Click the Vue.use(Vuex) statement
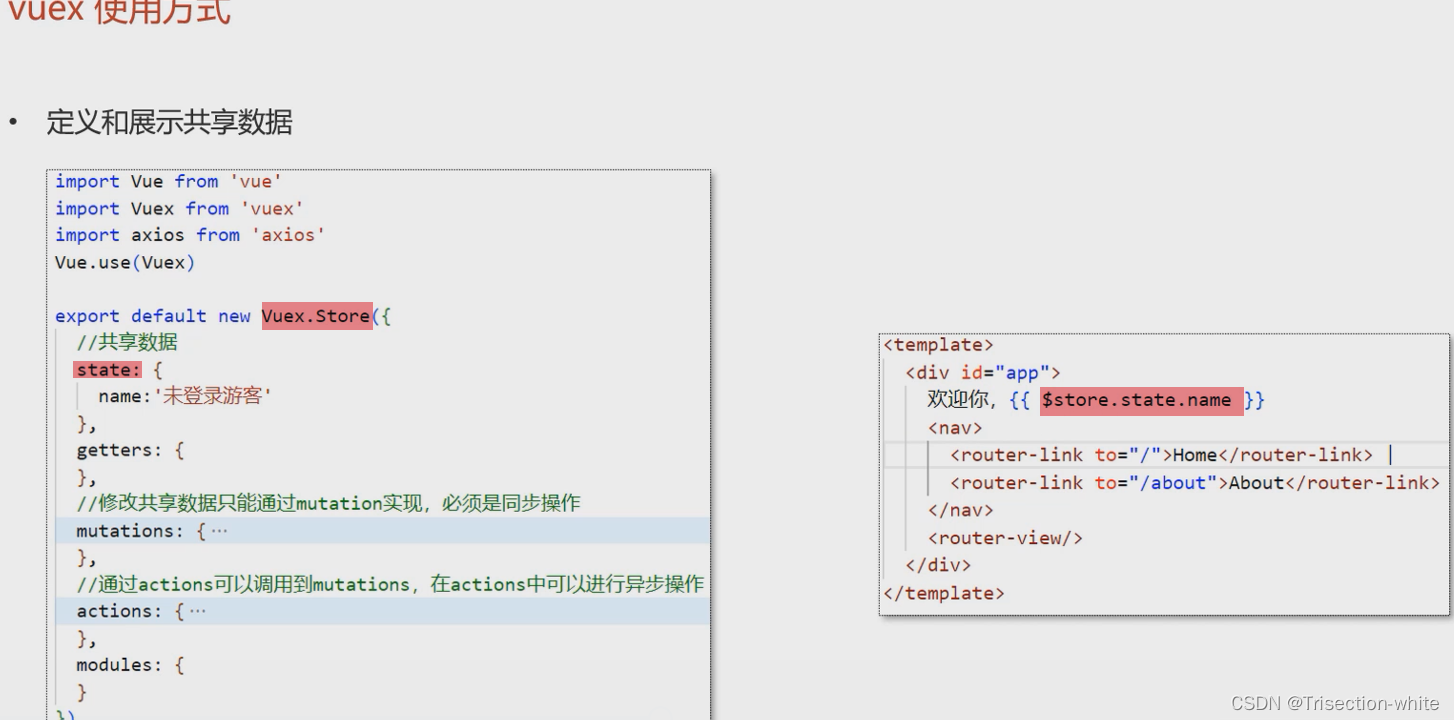Viewport: 1454px width, 720px height. [125, 262]
